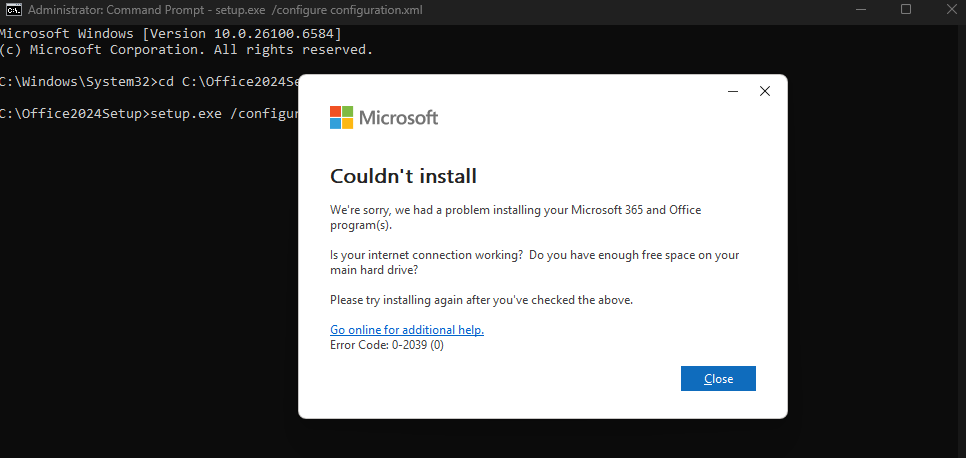Click the internet connection question text
This screenshot has height=458, width=966.
(x=425, y=255)
